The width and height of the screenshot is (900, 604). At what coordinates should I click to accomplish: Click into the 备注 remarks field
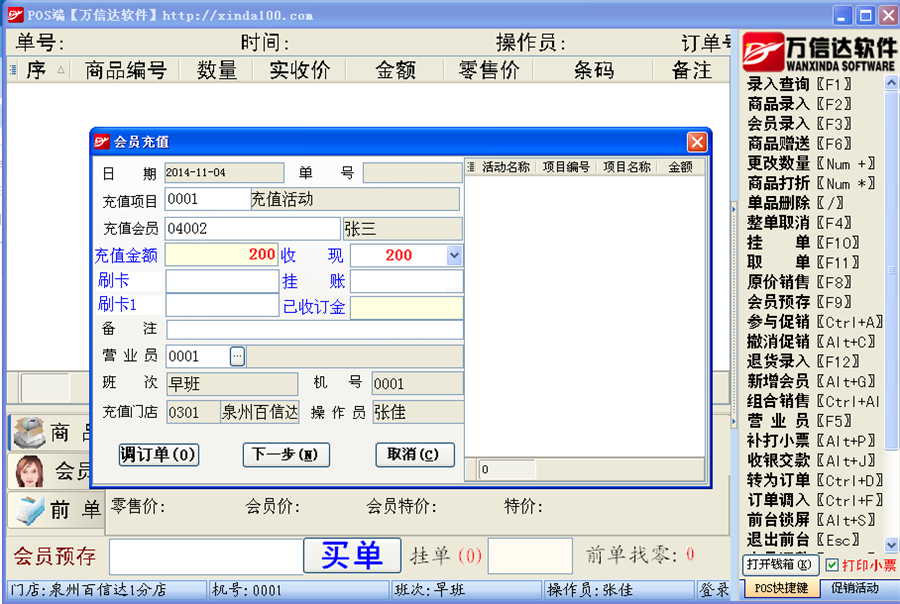click(314, 330)
